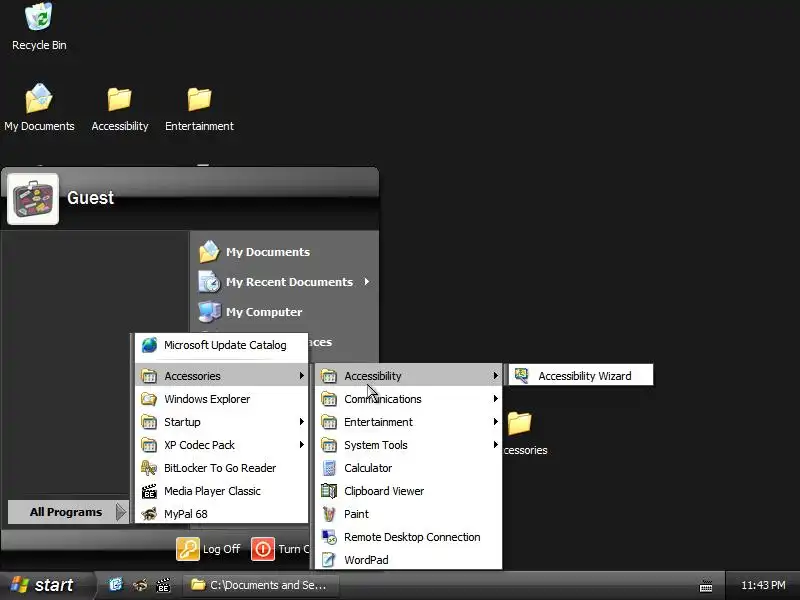
Task: Launch WordPad from Accessories
Action: tap(408, 560)
